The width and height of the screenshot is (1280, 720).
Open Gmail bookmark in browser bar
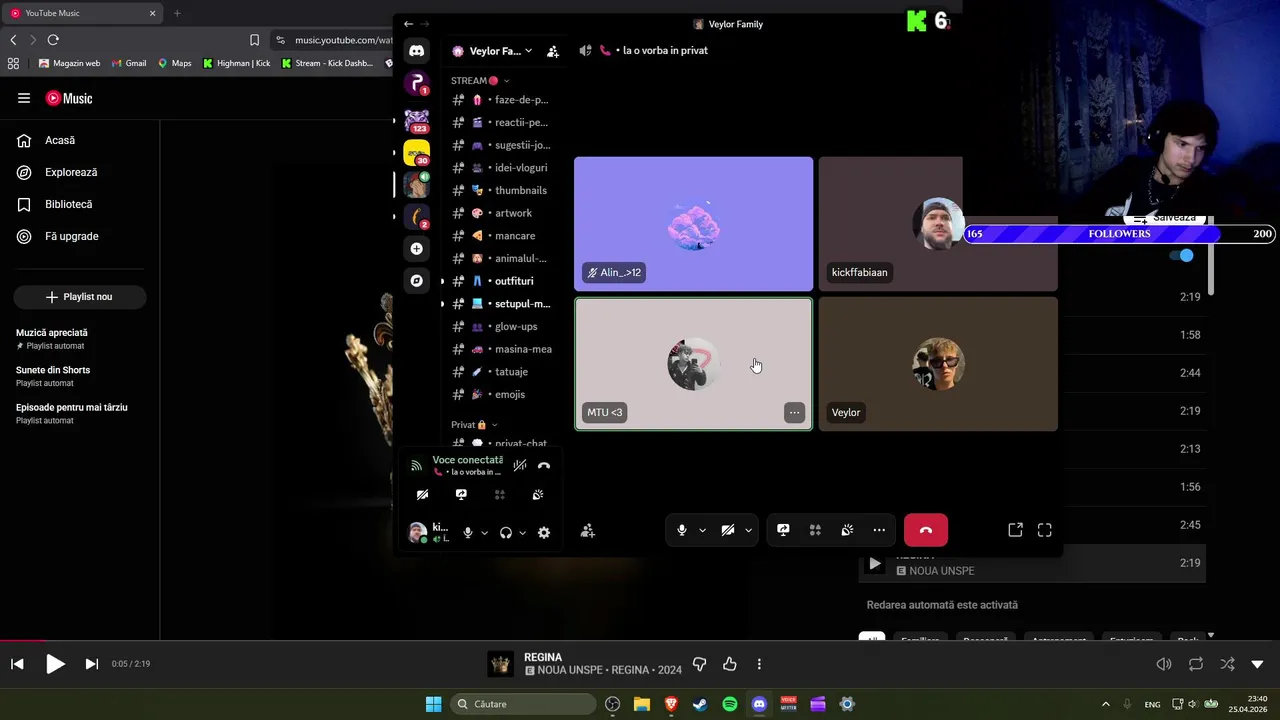128,63
